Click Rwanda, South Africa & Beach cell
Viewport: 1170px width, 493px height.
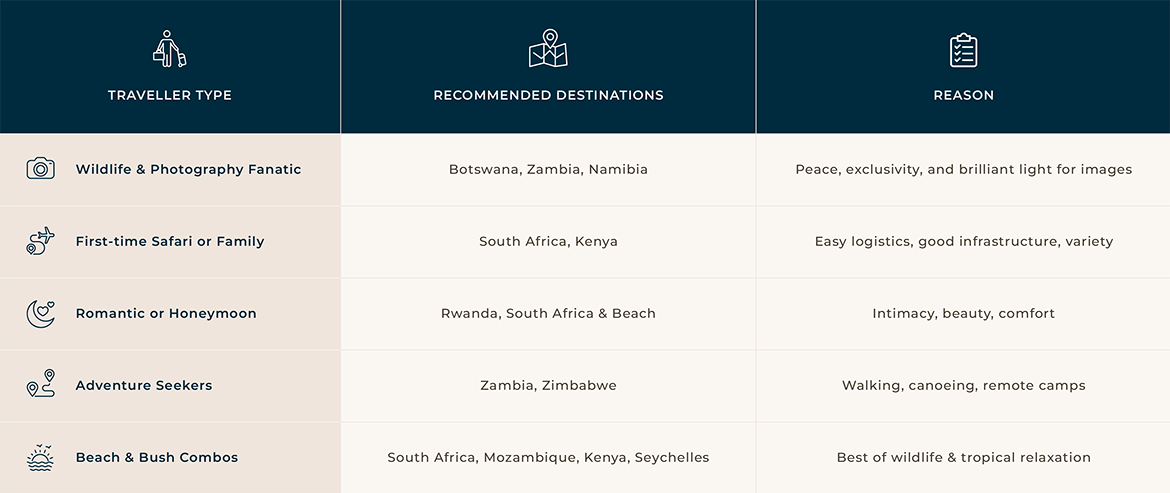(548, 314)
